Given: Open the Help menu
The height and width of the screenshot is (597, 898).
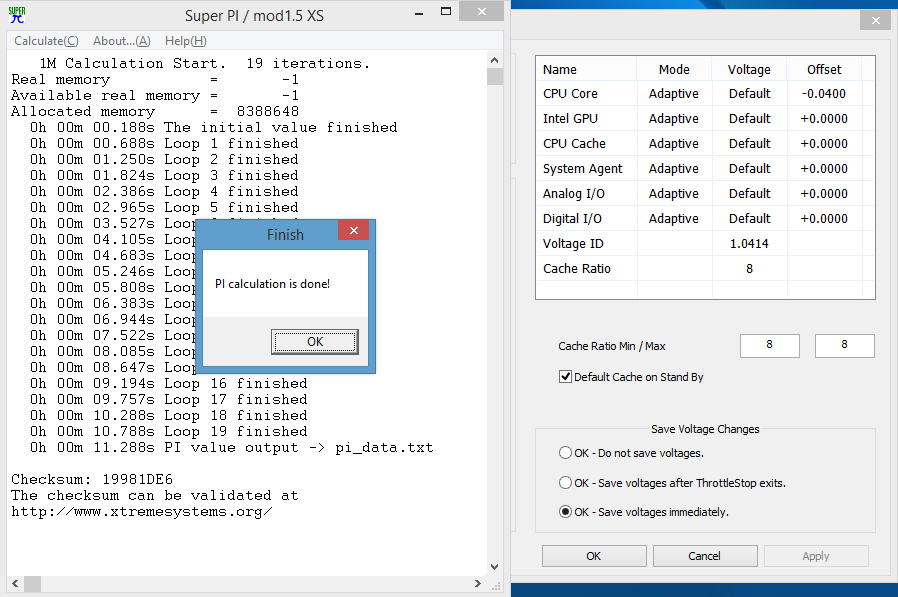Looking at the screenshot, I should 186,41.
